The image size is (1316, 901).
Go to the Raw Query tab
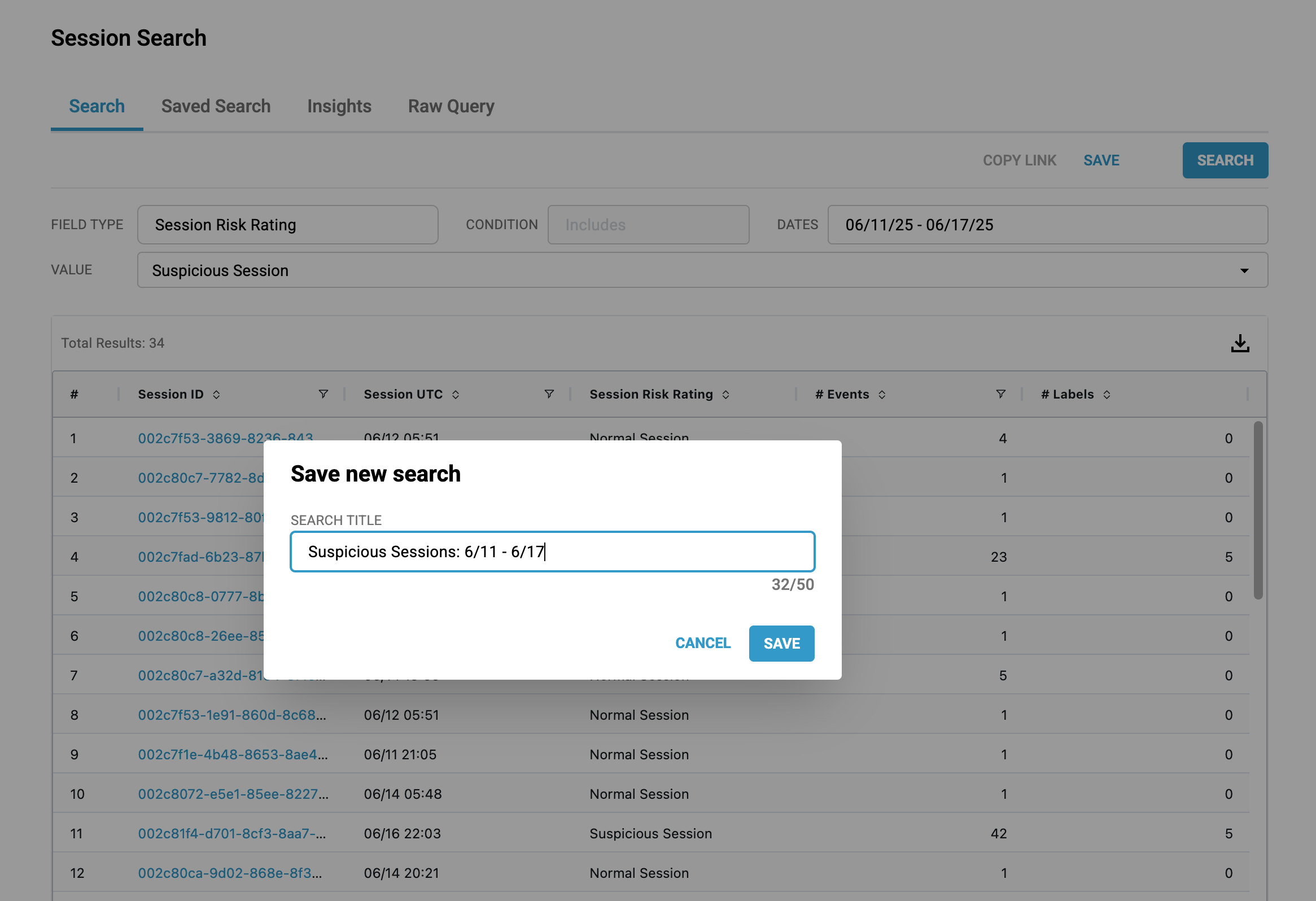click(x=451, y=107)
